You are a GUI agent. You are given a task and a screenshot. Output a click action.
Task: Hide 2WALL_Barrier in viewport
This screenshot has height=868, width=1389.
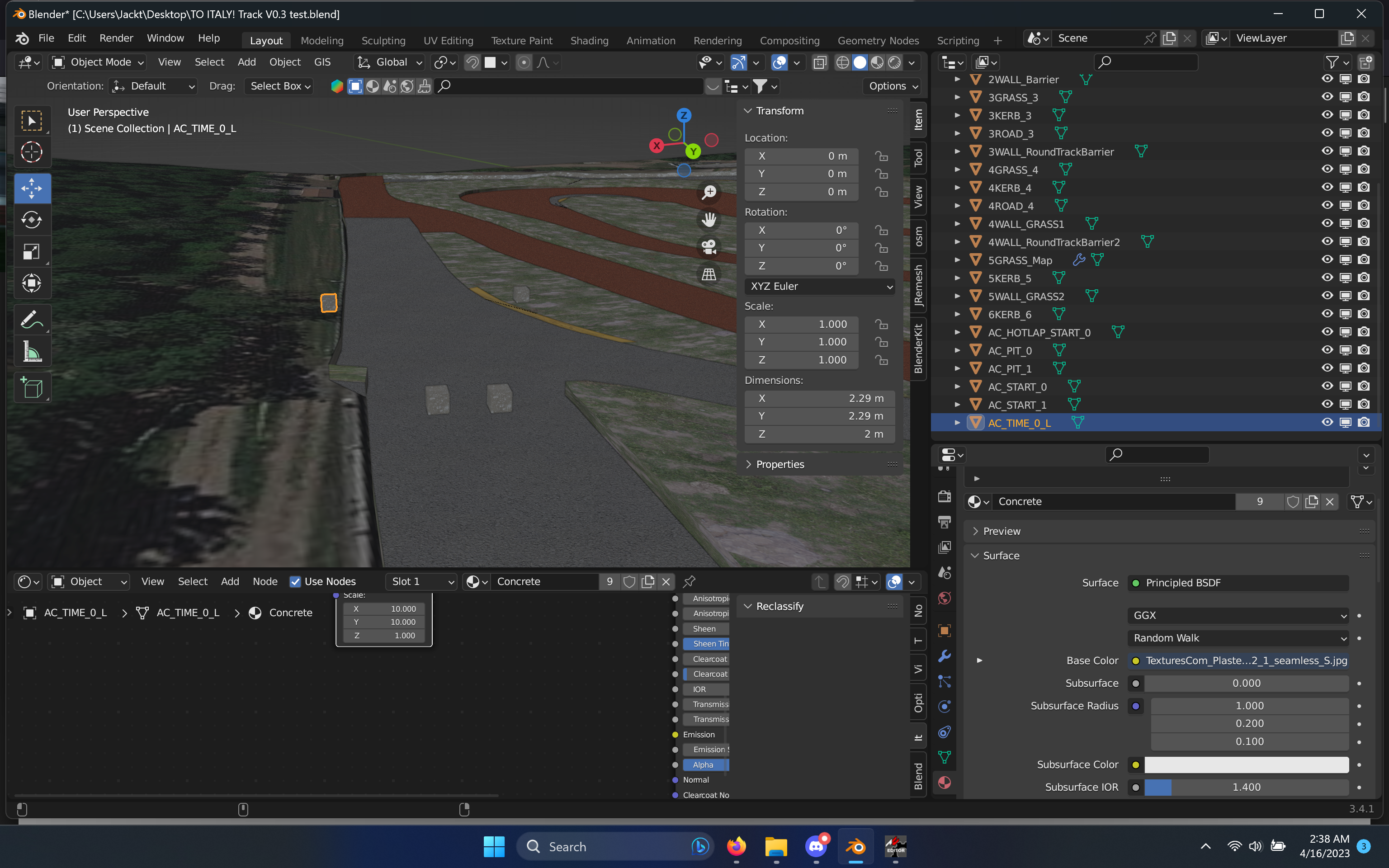click(1327, 79)
